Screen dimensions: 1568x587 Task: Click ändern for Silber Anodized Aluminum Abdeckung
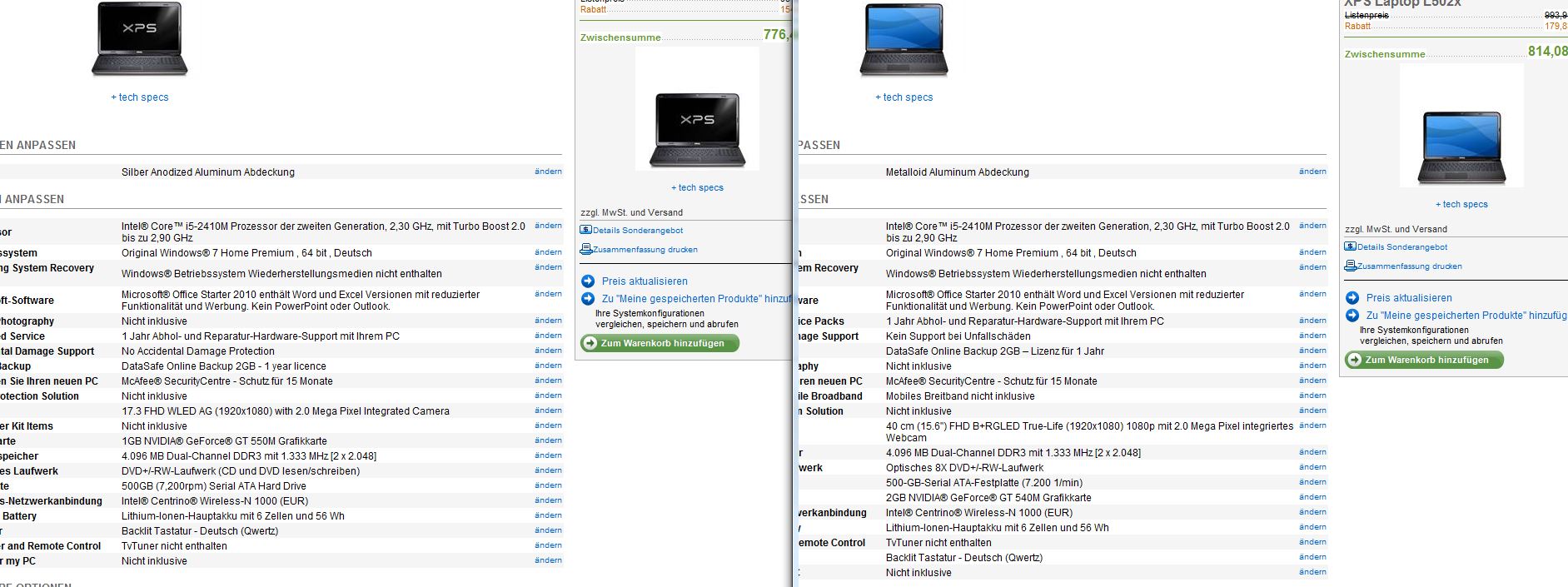click(548, 172)
